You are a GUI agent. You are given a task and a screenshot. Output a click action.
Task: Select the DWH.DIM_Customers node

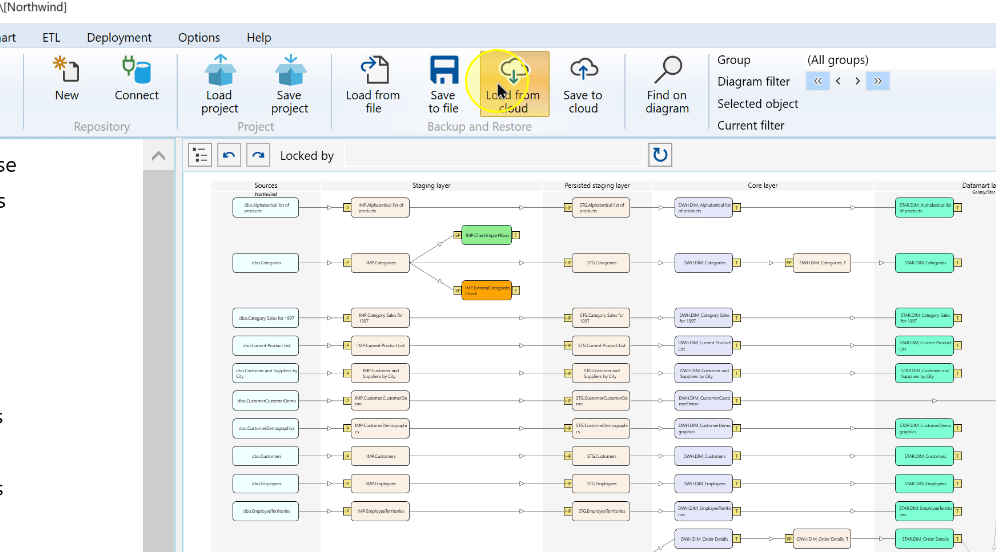704,456
